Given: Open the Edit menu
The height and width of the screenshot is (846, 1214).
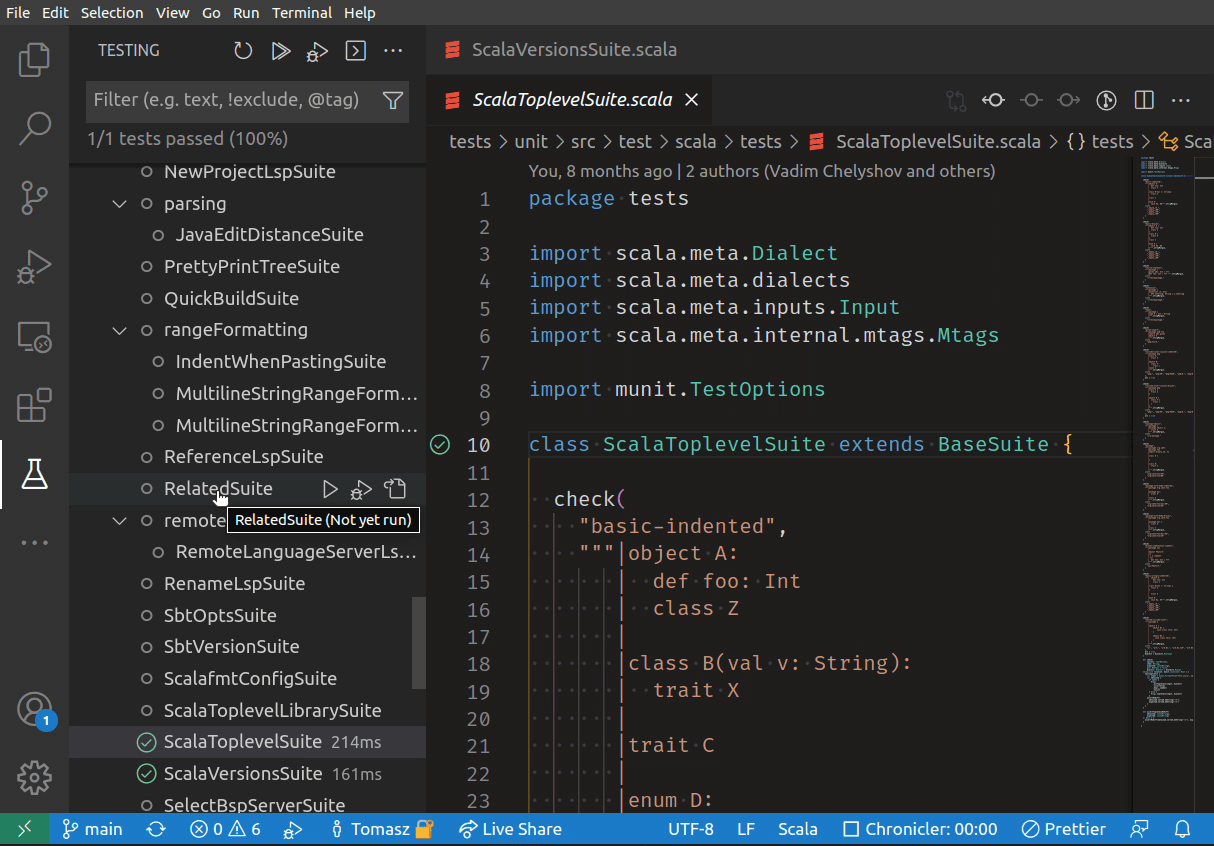Looking at the screenshot, I should pyautogui.click(x=56, y=13).
